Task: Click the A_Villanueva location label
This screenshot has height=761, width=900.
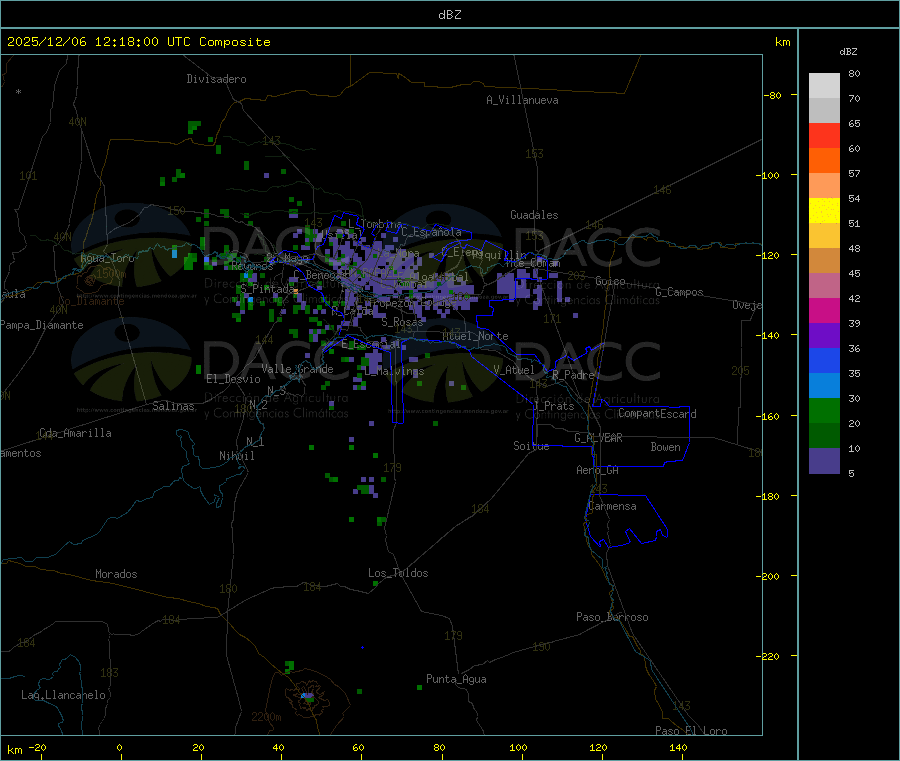Action: pyautogui.click(x=522, y=100)
